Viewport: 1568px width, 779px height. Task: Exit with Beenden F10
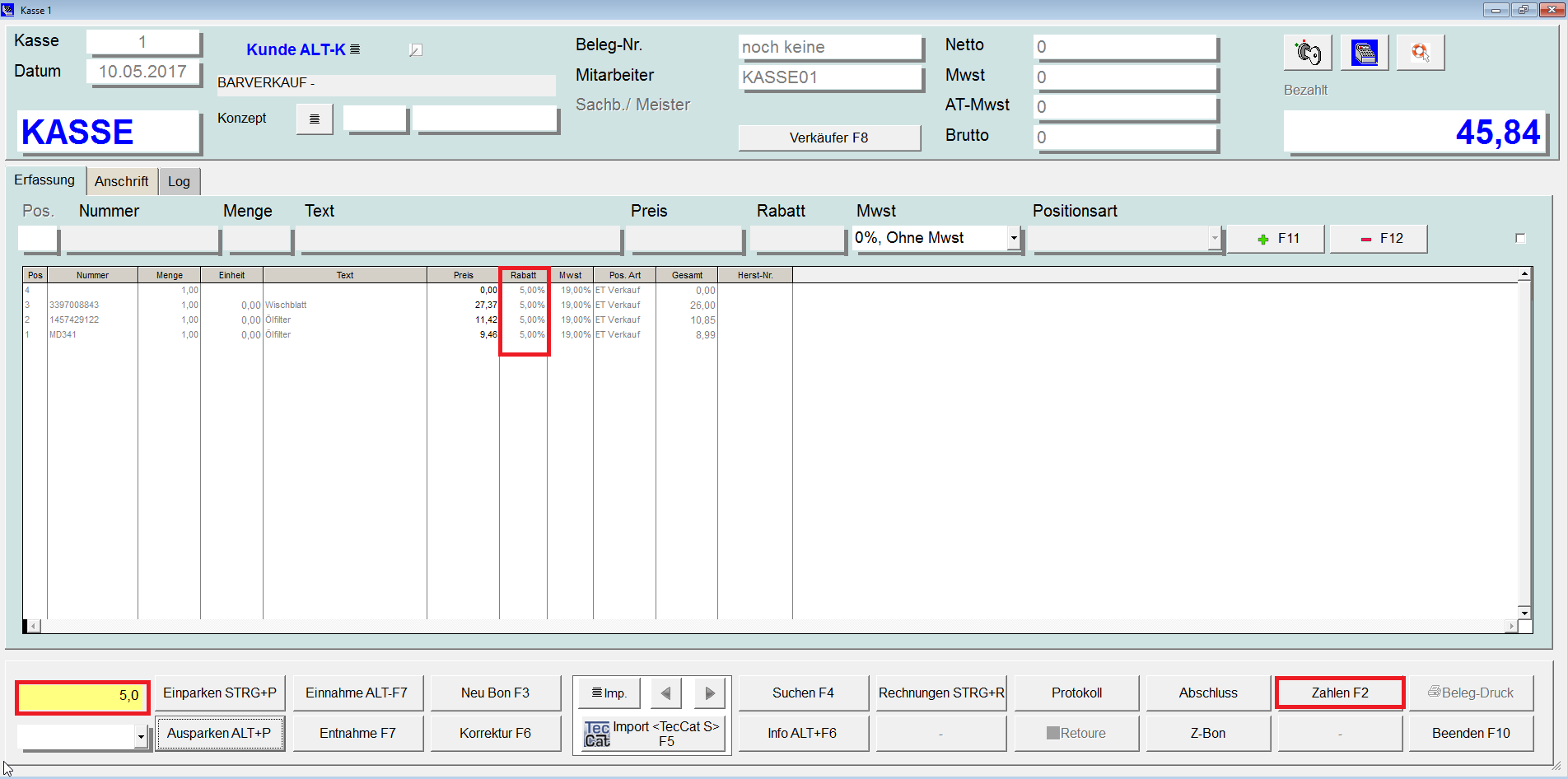(x=1471, y=734)
